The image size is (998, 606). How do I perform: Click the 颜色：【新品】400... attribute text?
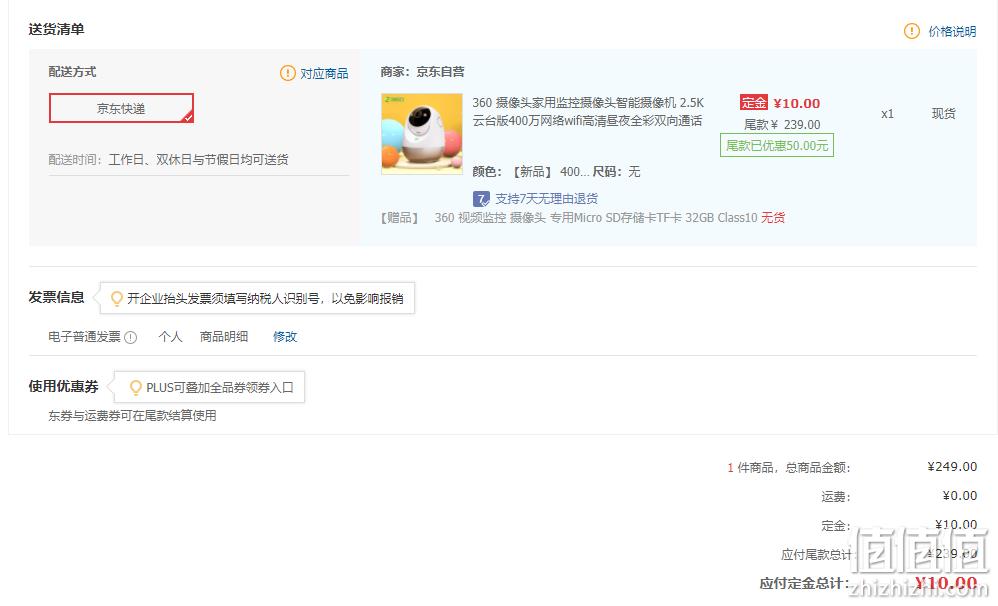531,172
